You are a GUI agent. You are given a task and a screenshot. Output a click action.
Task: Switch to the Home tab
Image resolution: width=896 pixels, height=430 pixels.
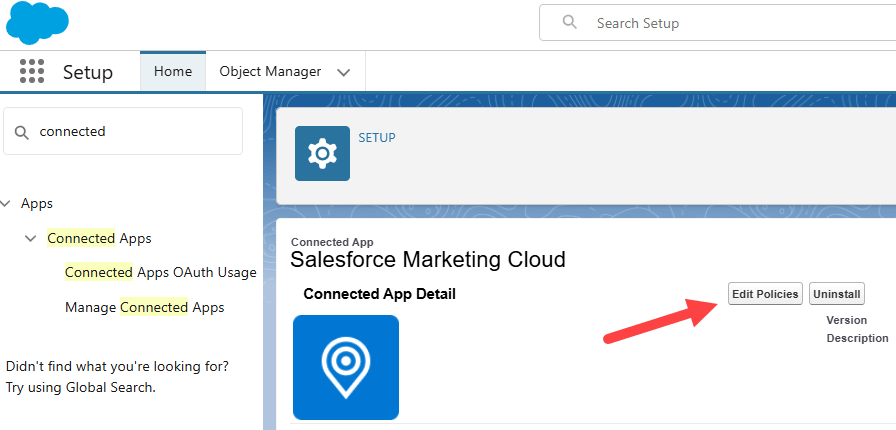173,72
